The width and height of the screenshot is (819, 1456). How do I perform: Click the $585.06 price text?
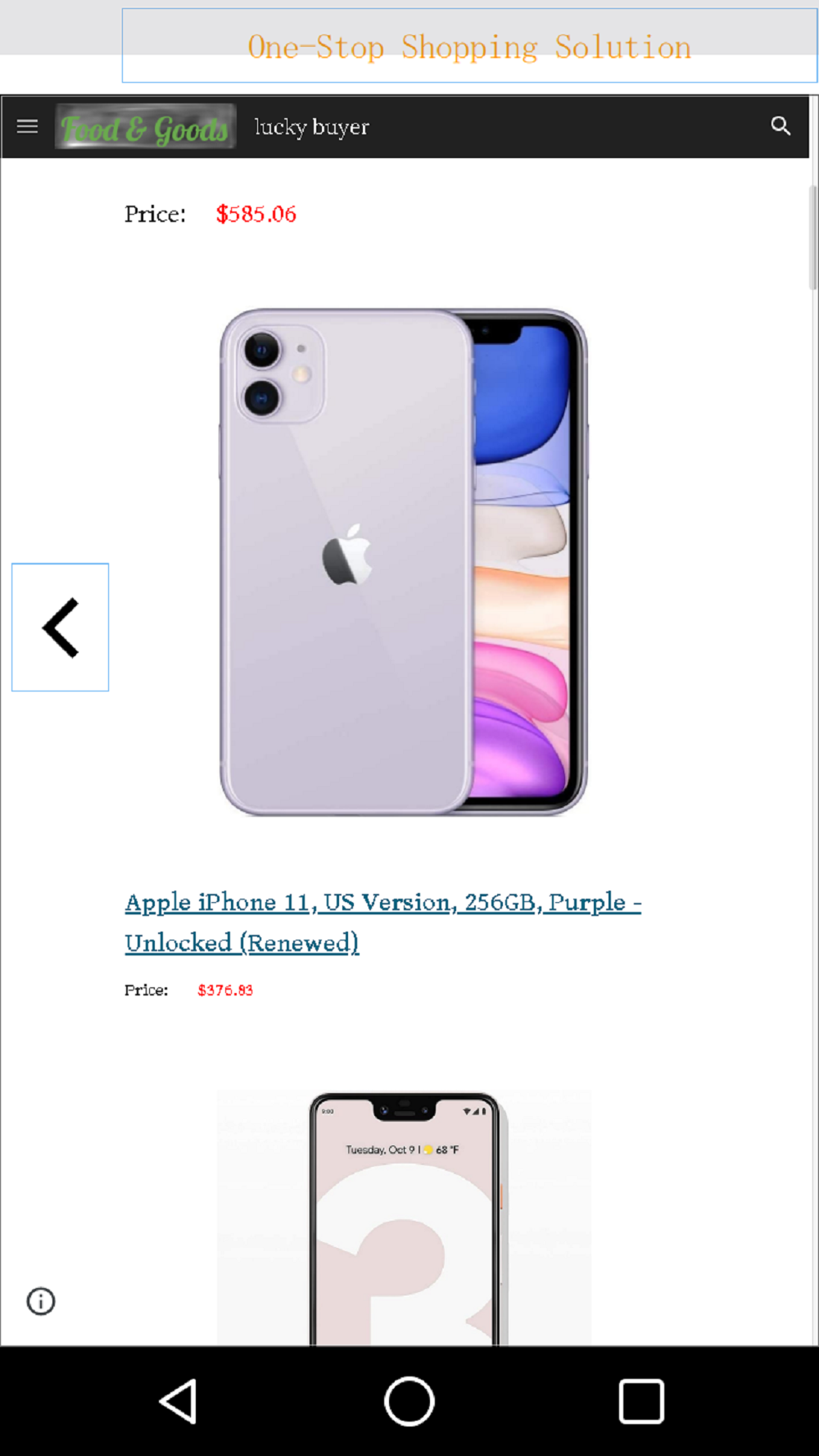[x=256, y=214]
